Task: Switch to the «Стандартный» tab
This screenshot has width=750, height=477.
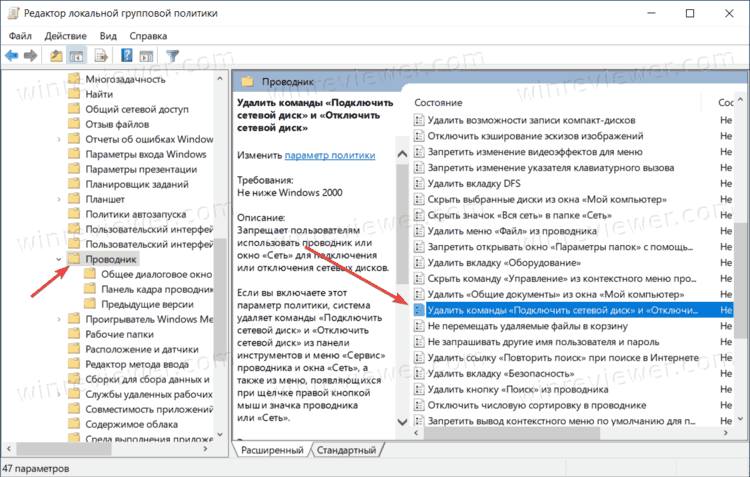Action: [x=346, y=450]
